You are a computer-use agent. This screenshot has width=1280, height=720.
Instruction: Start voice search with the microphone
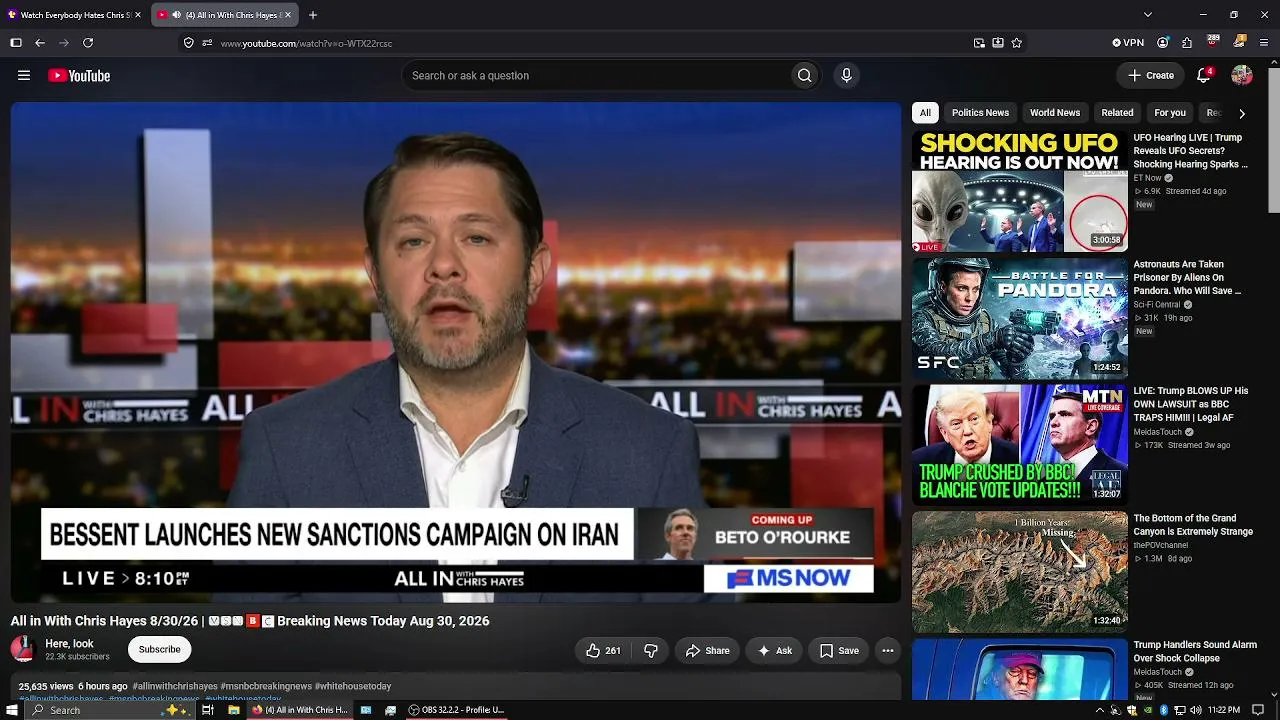(846, 76)
